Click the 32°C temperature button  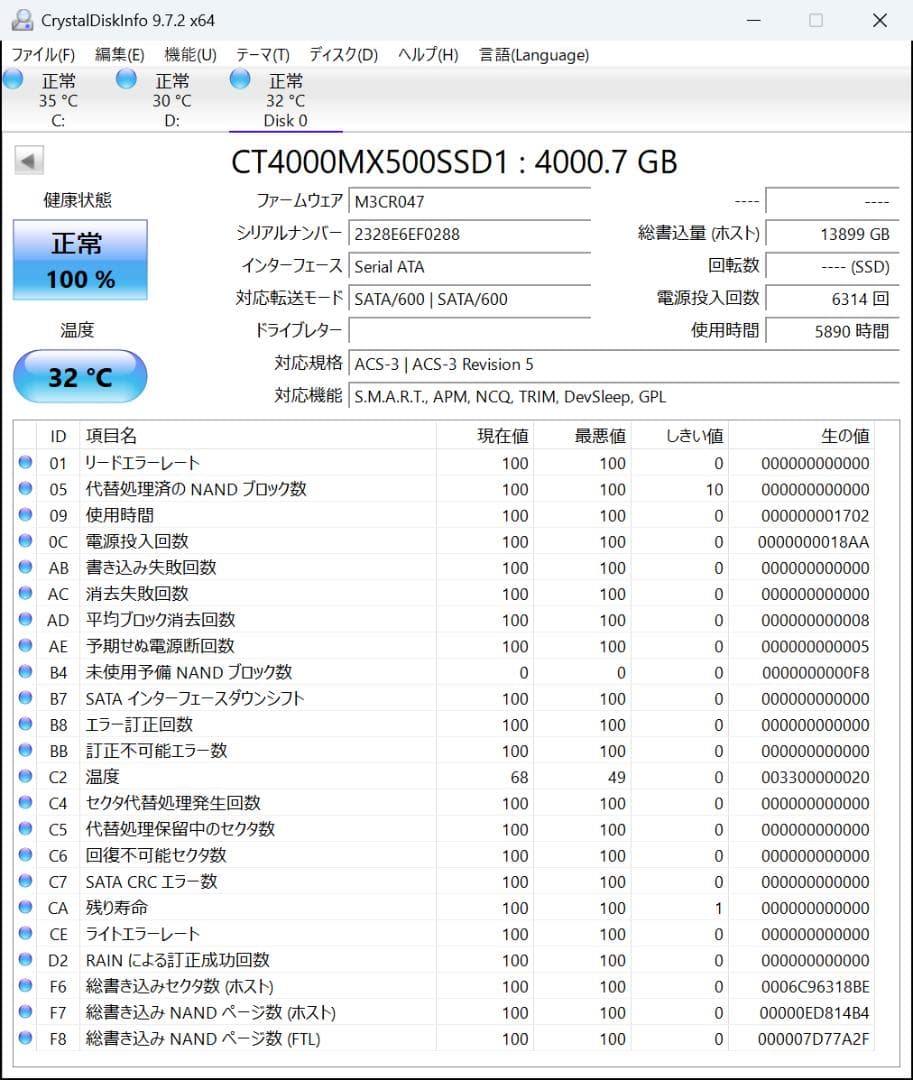(x=79, y=377)
